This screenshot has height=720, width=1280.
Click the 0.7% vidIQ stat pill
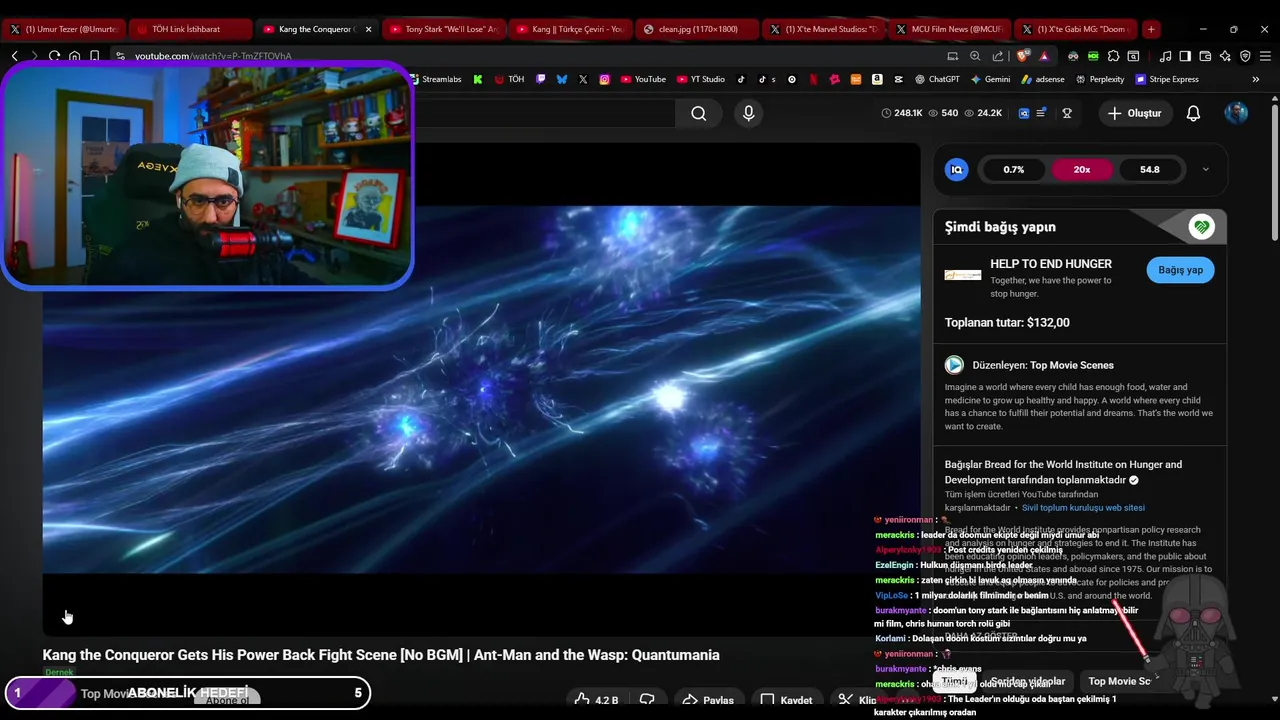click(x=1014, y=170)
